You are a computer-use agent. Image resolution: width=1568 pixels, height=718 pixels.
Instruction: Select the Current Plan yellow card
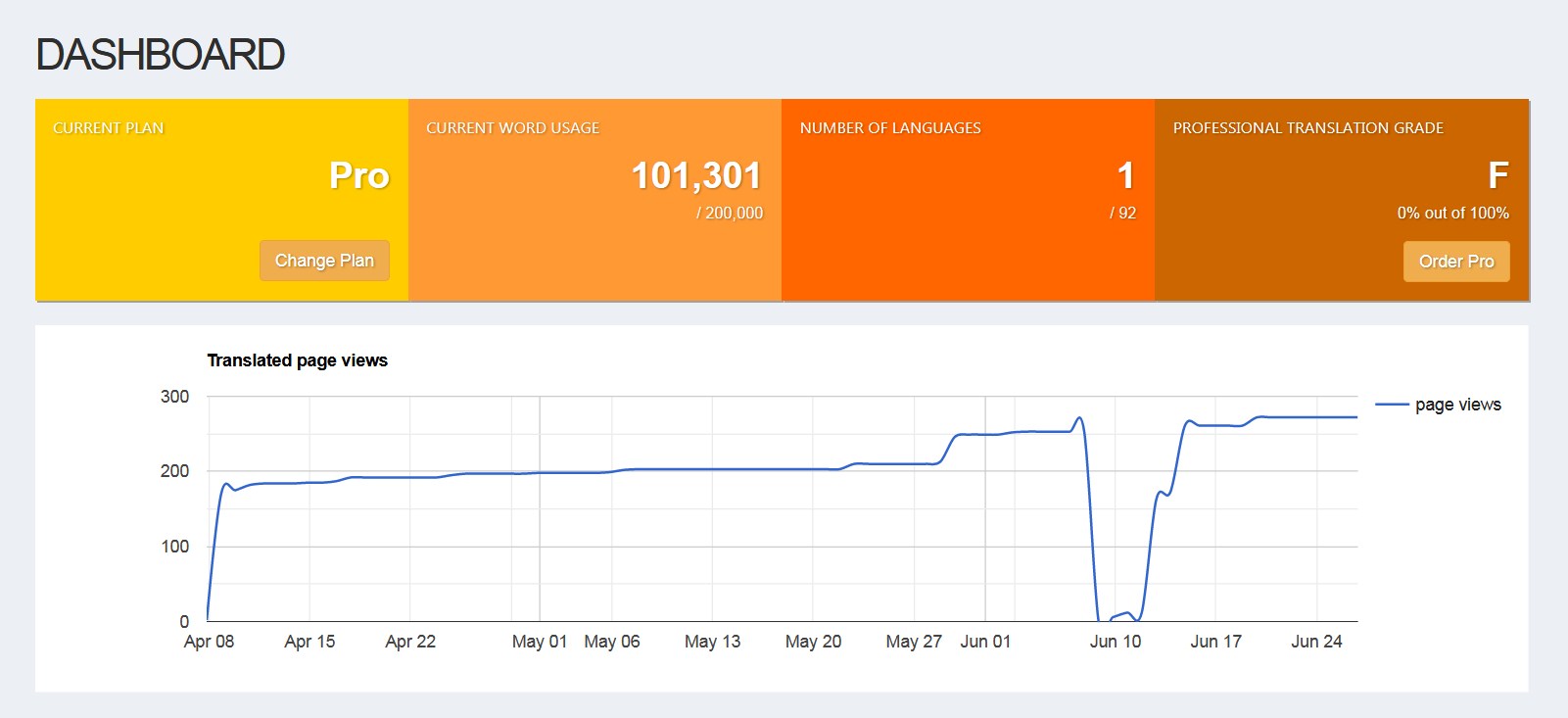pyautogui.click(x=221, y=200)
